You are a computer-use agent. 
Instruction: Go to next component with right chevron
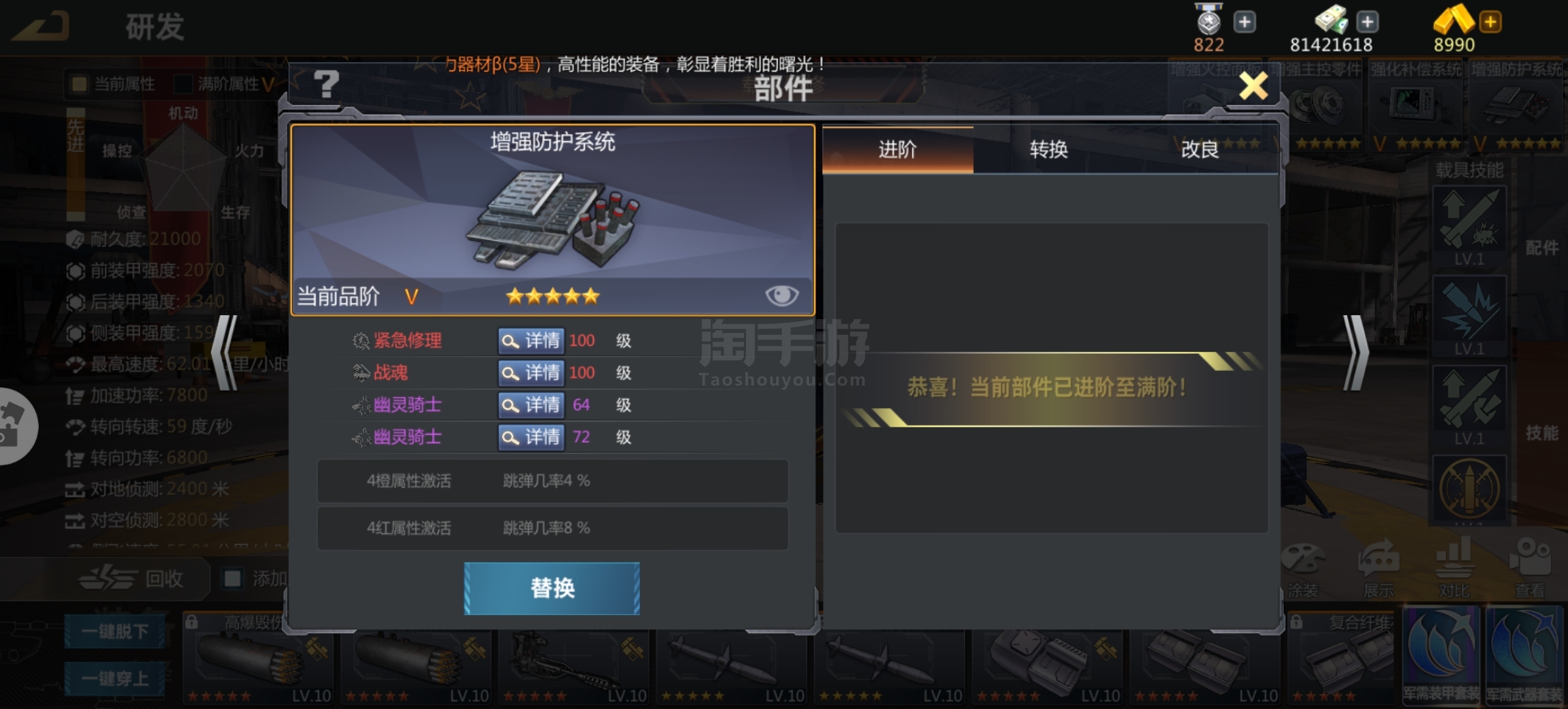[x=1355, y=353]
